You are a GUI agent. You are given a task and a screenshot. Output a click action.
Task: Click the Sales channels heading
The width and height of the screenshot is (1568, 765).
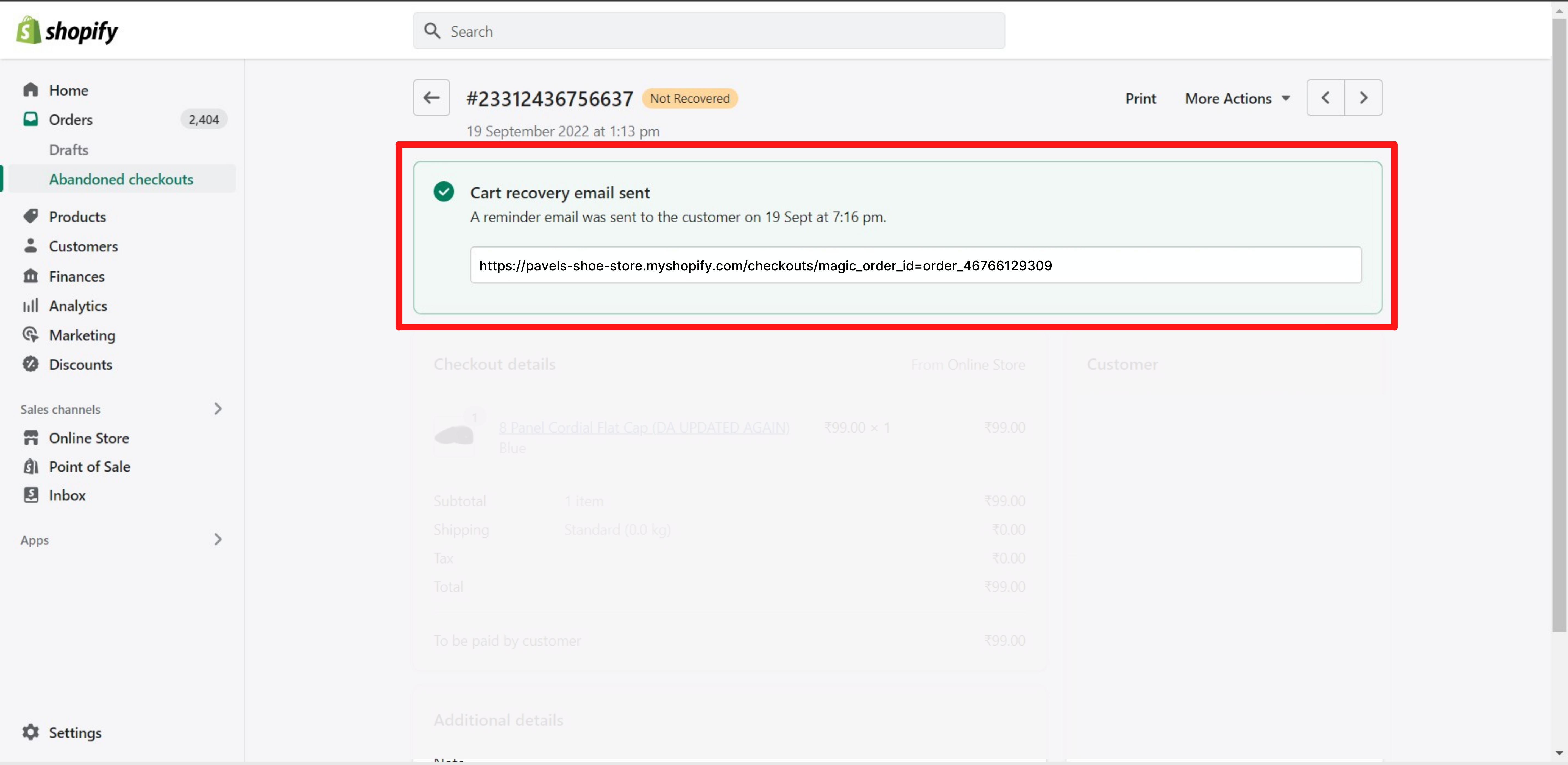click(x=60, y=409)
